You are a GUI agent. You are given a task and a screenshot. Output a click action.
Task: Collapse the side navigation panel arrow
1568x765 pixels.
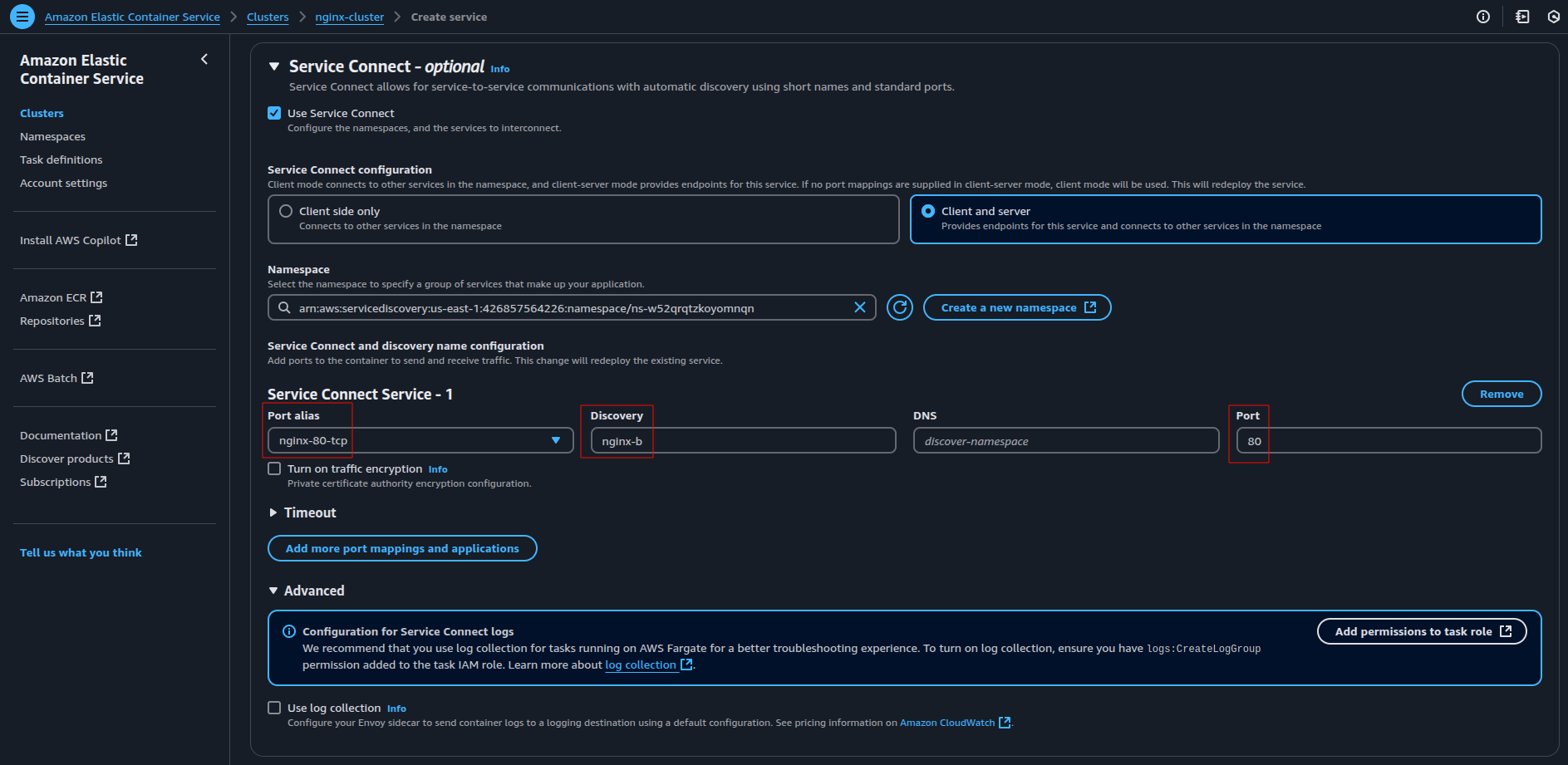tap(204, 59)
